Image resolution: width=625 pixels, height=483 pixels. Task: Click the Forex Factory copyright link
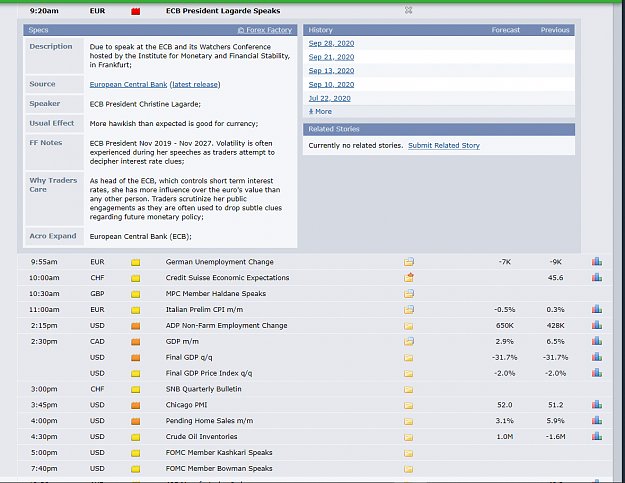point(265,30)
